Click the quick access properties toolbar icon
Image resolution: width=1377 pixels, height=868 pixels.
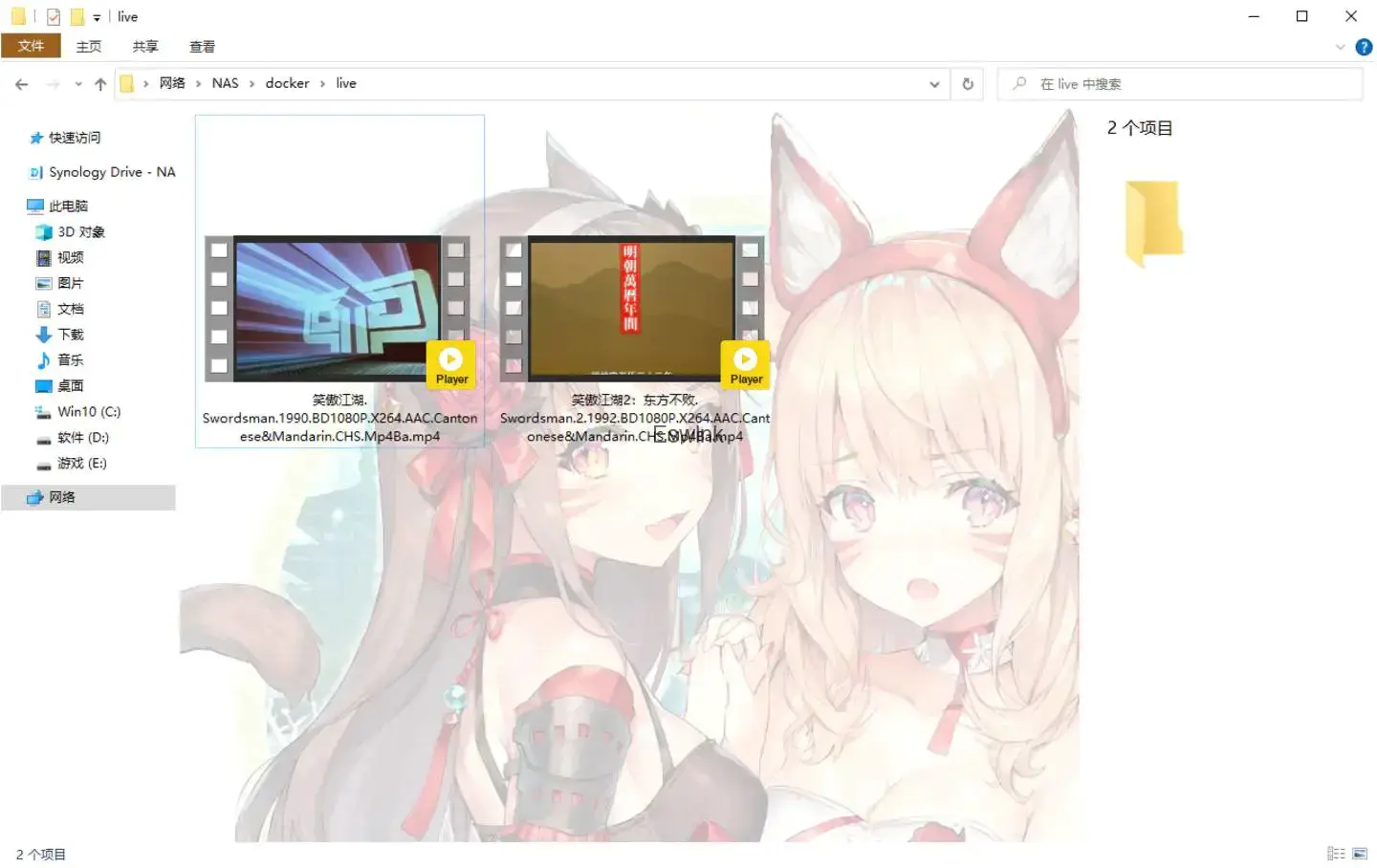pos(54,17)
